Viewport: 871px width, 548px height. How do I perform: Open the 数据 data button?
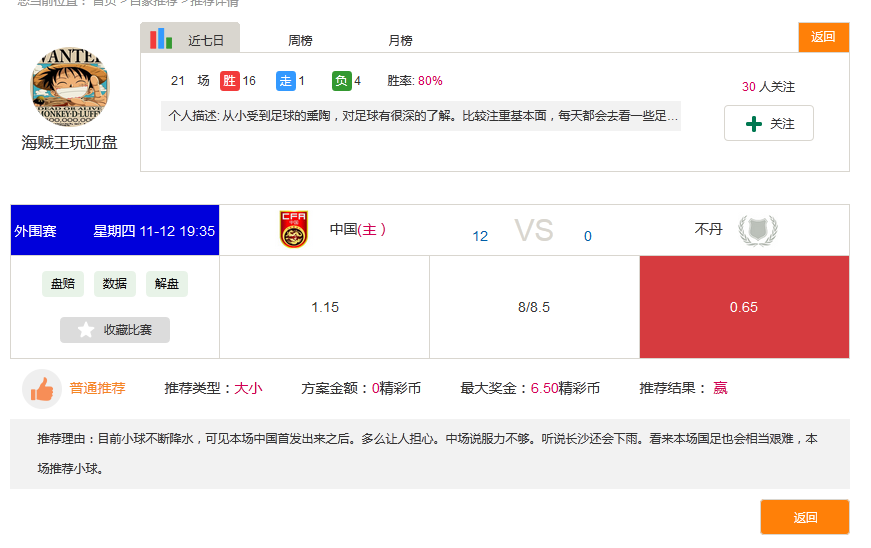pos(115,284)
